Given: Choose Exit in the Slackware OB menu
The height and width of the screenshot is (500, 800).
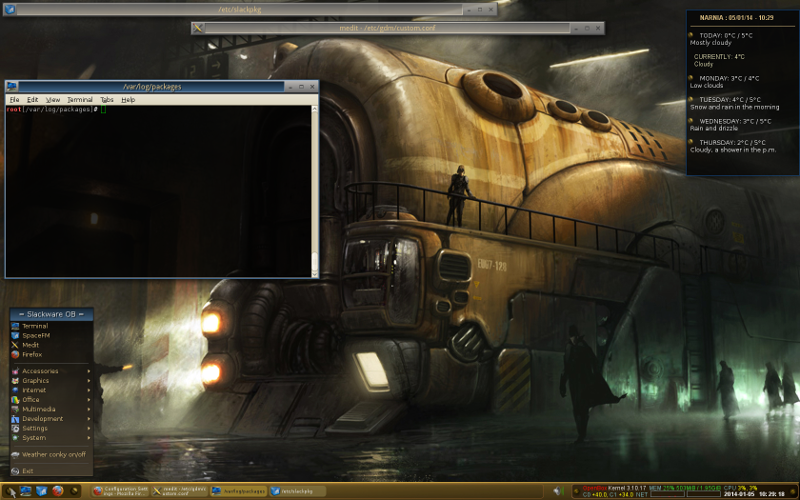Looking at the screenshot, I should (51, 471).
